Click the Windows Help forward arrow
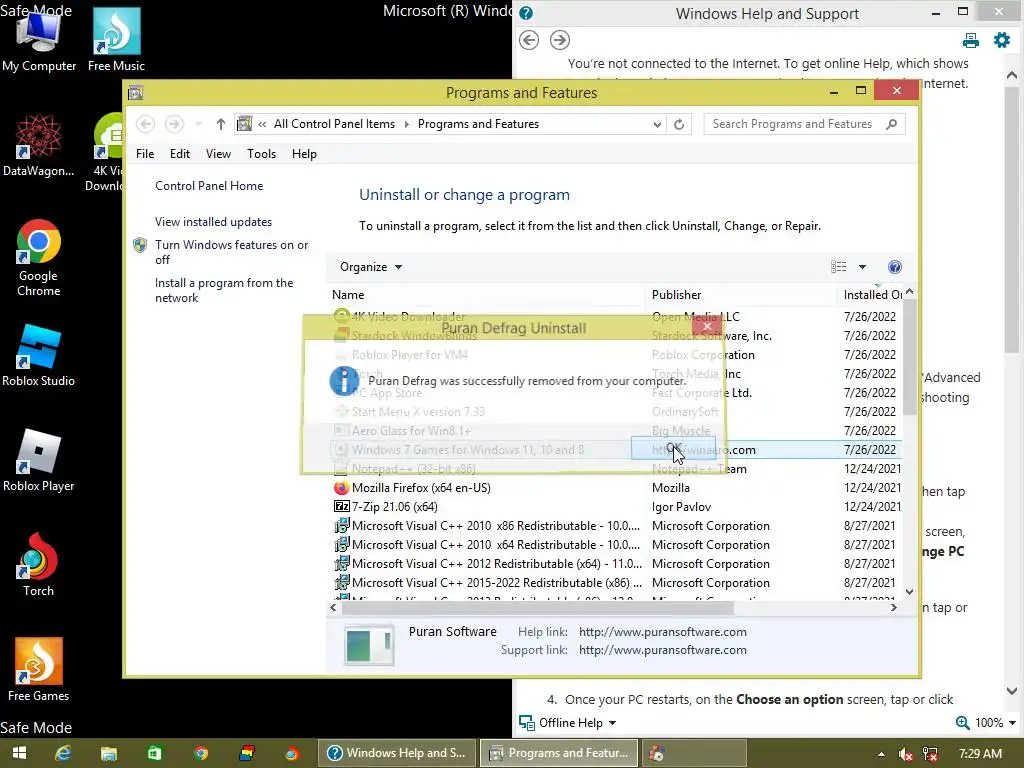 click(x=560, y=40)
